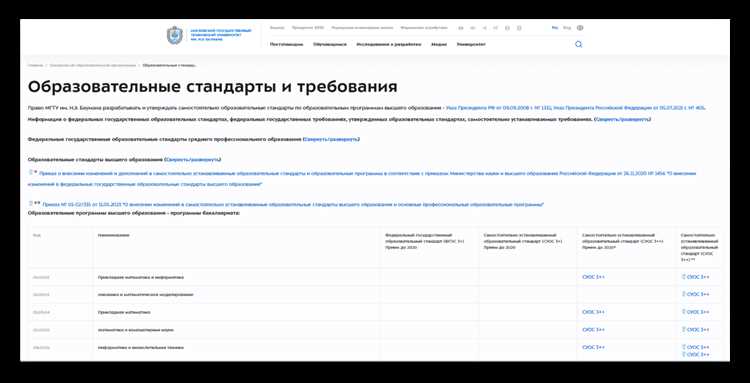This screenshot has height=383, width=750.
Task: Click the row name Механика и математическое моделирование
Action: (145, 295)
